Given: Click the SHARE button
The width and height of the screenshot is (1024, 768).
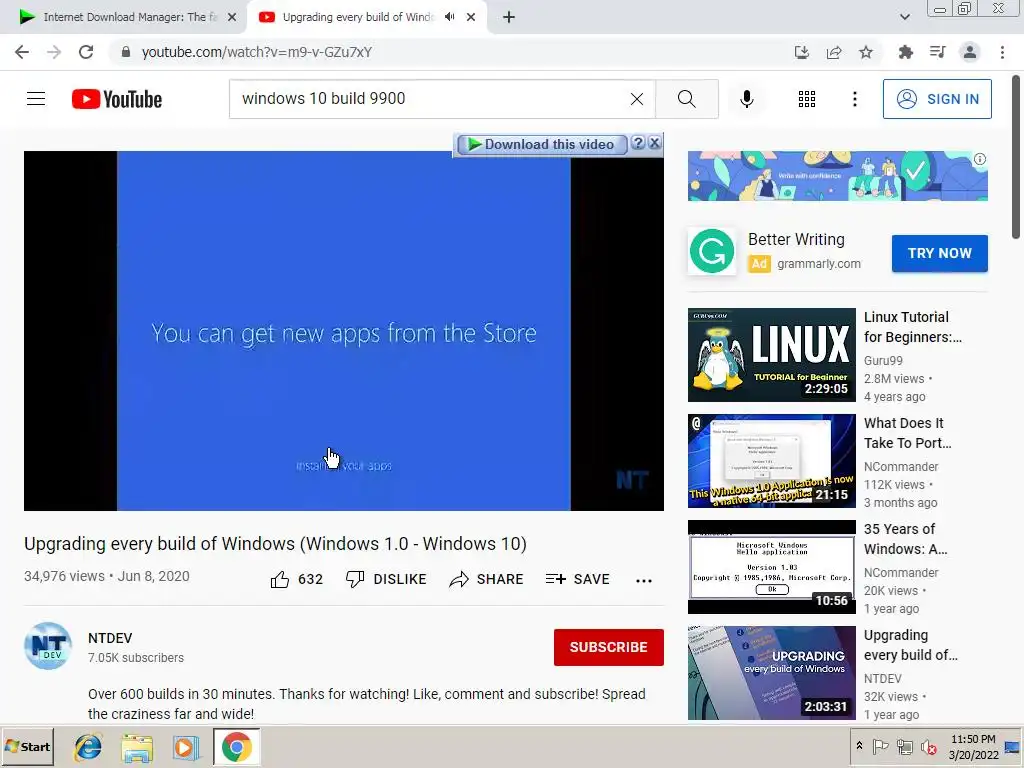Looking at the screenshot, I should (x=487, y=579).
